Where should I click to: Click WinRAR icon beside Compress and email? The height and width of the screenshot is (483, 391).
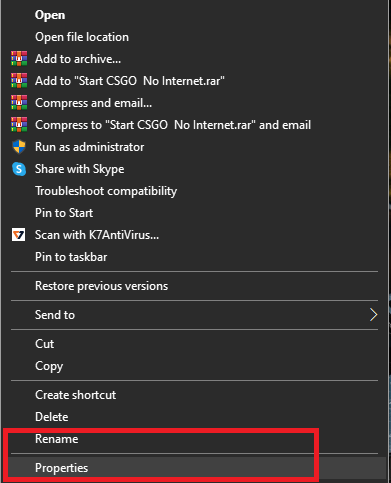point(19,103)
